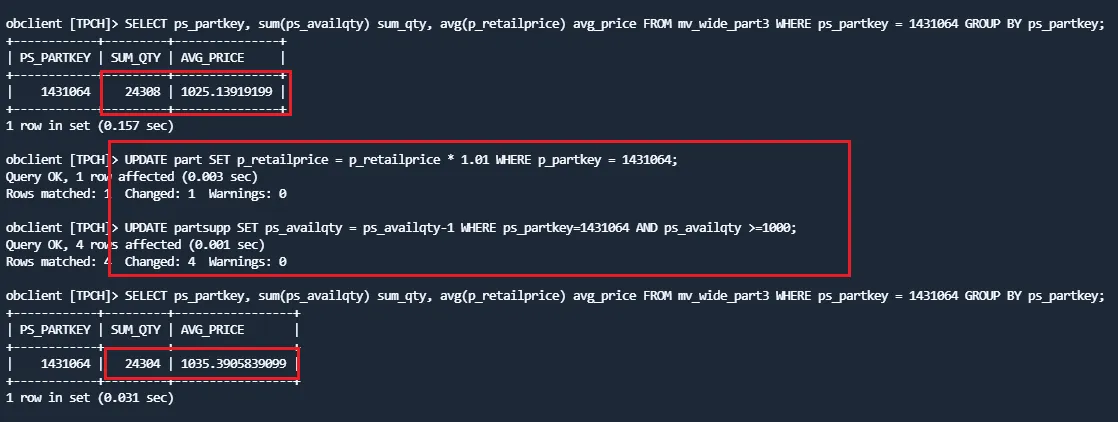Click the PS_PARTKEY header in first result table

[x=54, y=58]
